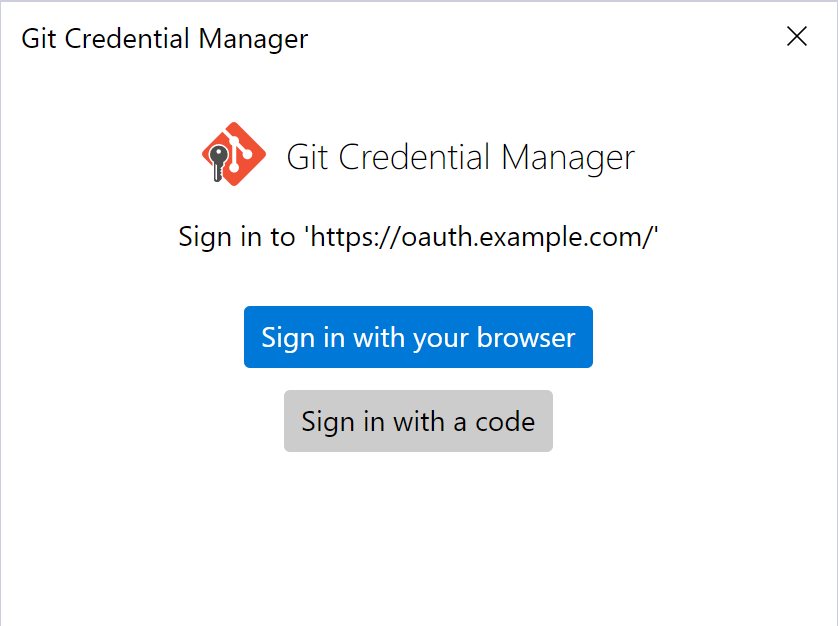This screenshot has width=838, height=626.
Task: Click the GCM logo next to the heading
Action: (x=233, y=155)
